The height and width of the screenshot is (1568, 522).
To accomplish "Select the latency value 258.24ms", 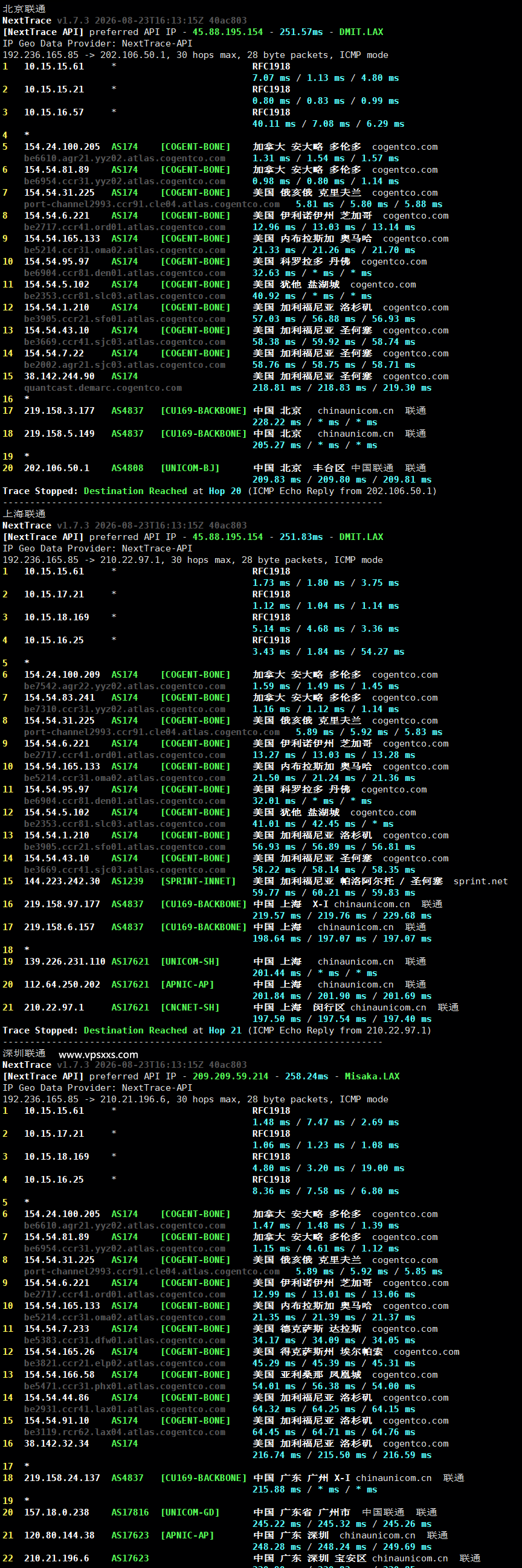I will tap(306, 1076).
